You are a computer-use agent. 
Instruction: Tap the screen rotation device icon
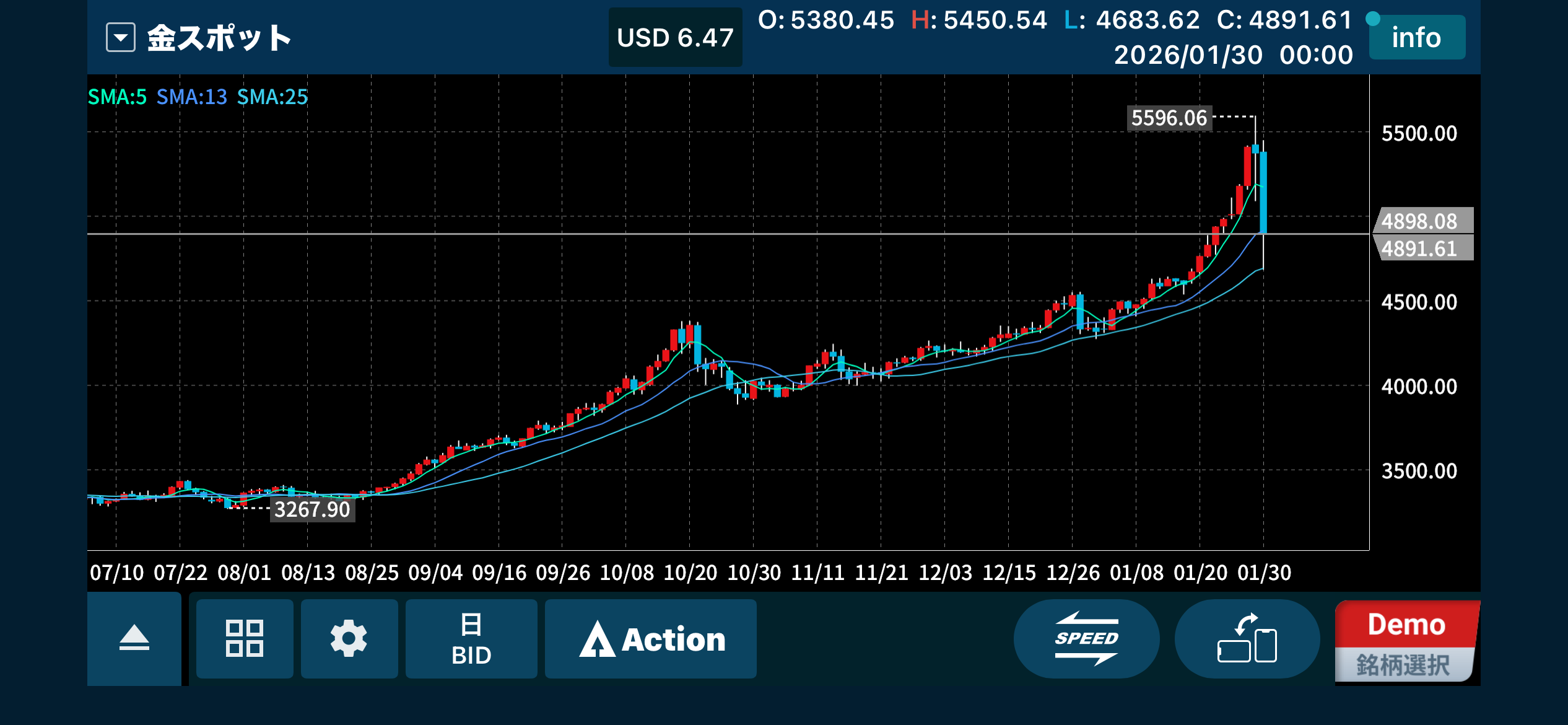[x=1247, y=638]
